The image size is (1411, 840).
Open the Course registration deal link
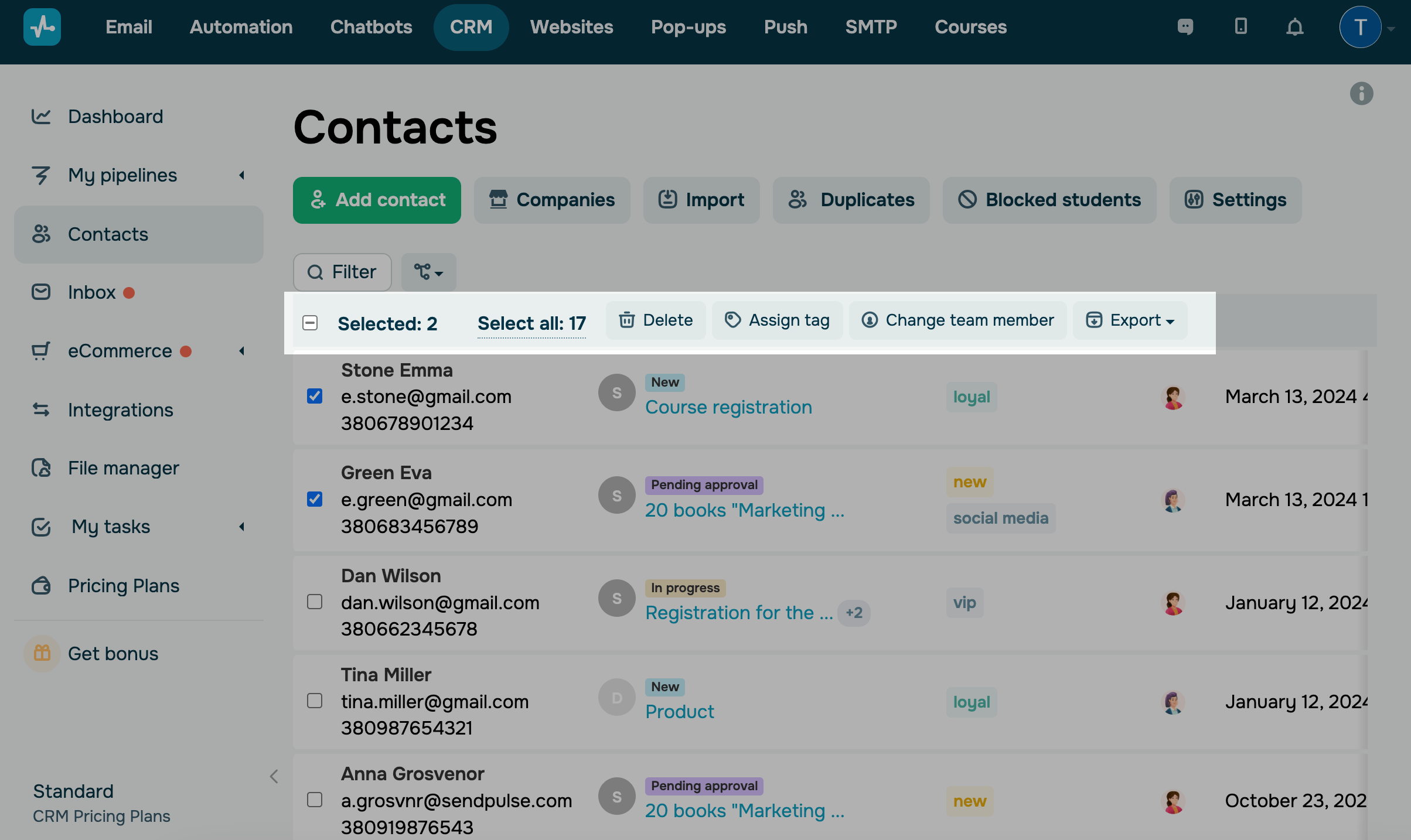point(728,407)
